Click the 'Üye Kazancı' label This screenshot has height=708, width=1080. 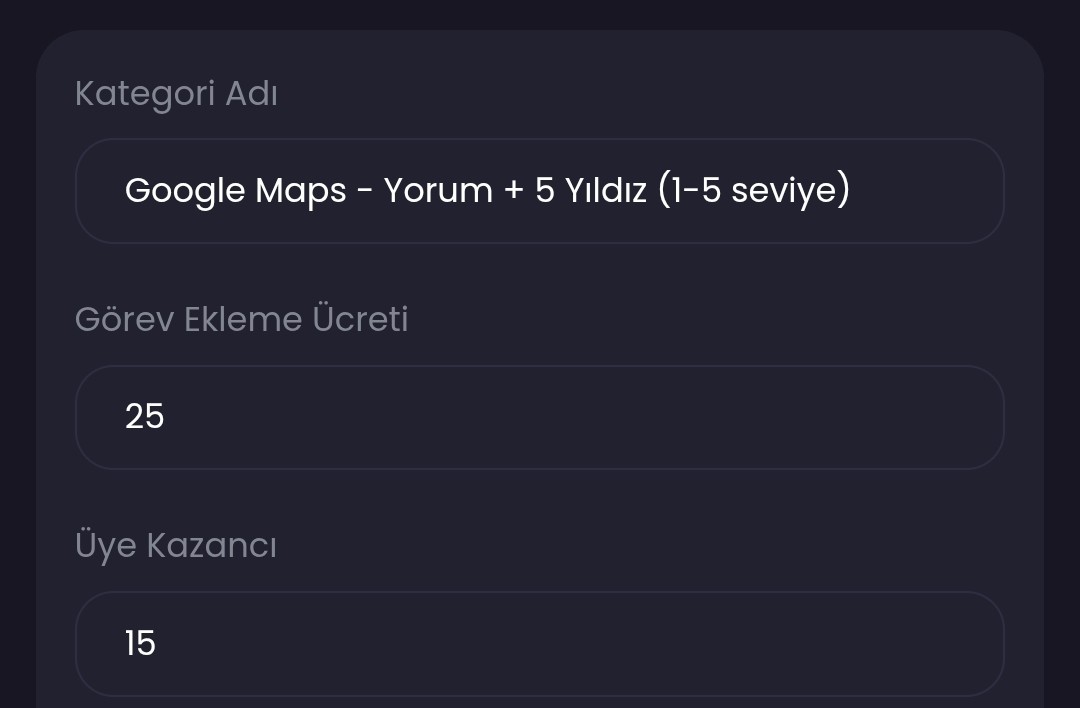tap(176, 545)
